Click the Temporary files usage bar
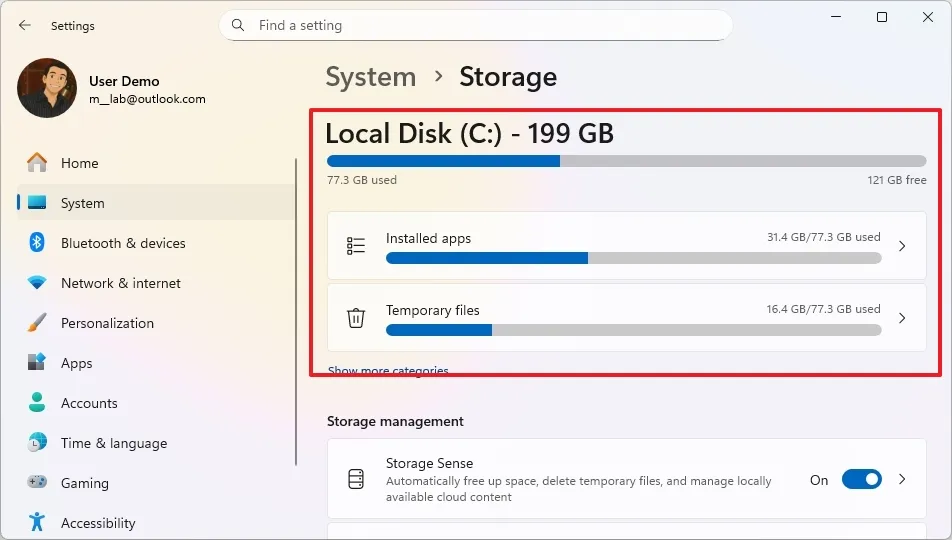The height and width of the screenshot is (540, 952). click(x=633, y=330)
